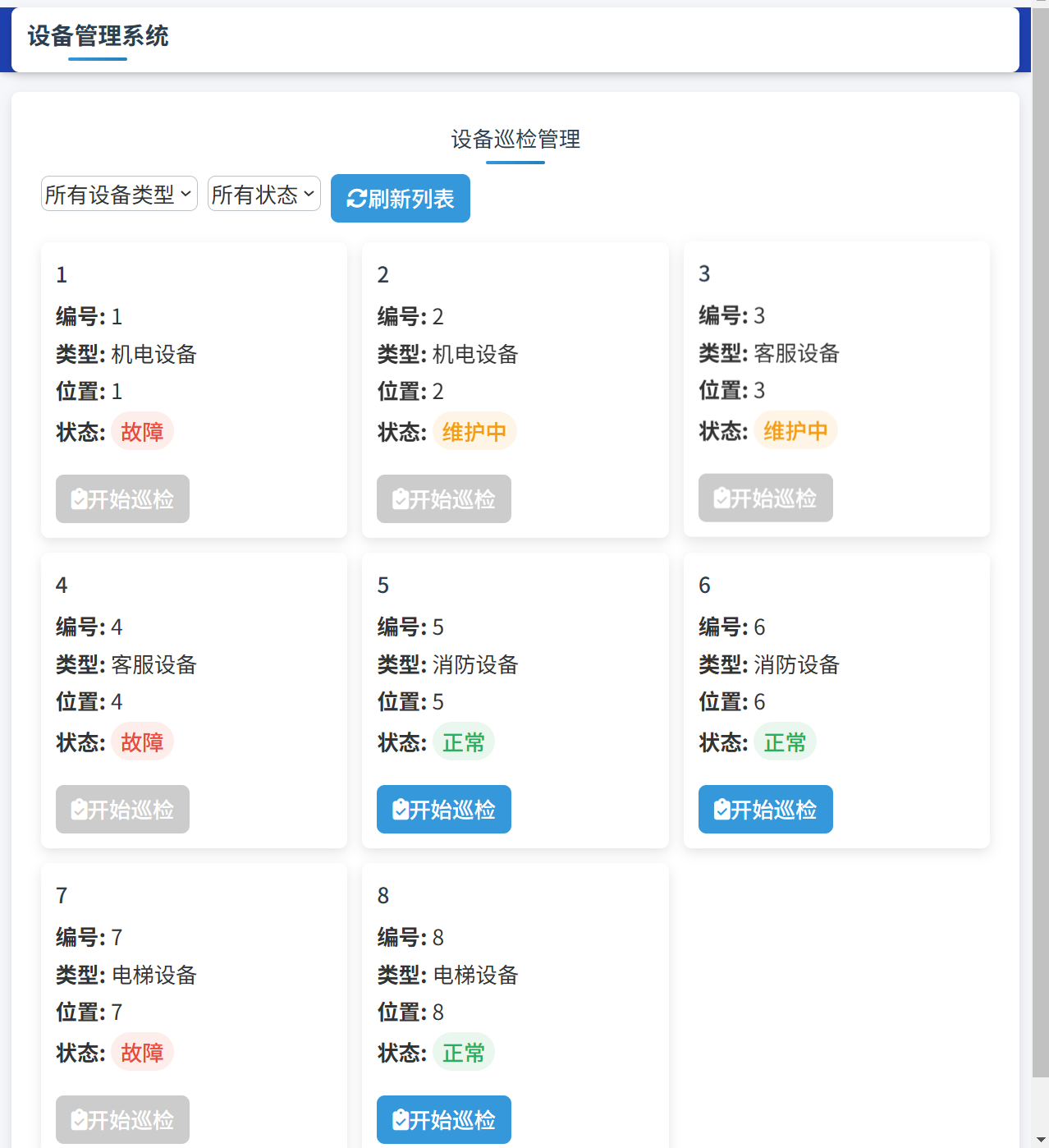Click the 故障 status badge on device 7
Viewport: 1049px width, 1148px height.
click(x=142, y=1053)
